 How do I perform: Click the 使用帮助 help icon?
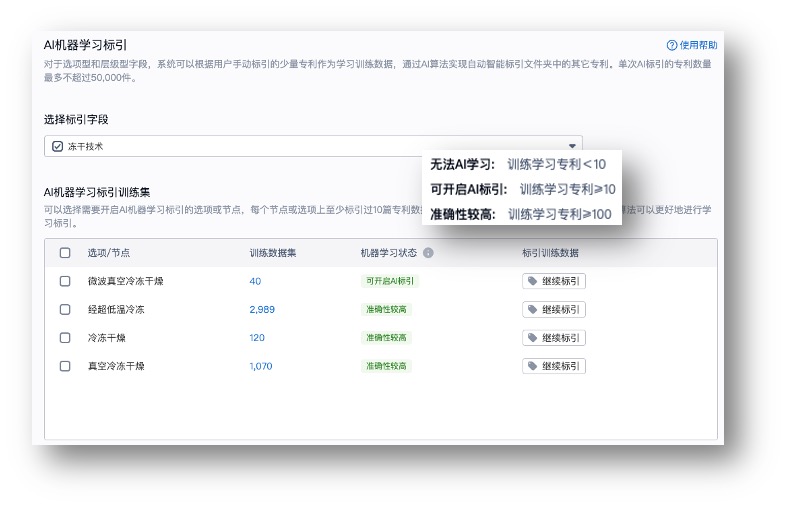(672, 45)
